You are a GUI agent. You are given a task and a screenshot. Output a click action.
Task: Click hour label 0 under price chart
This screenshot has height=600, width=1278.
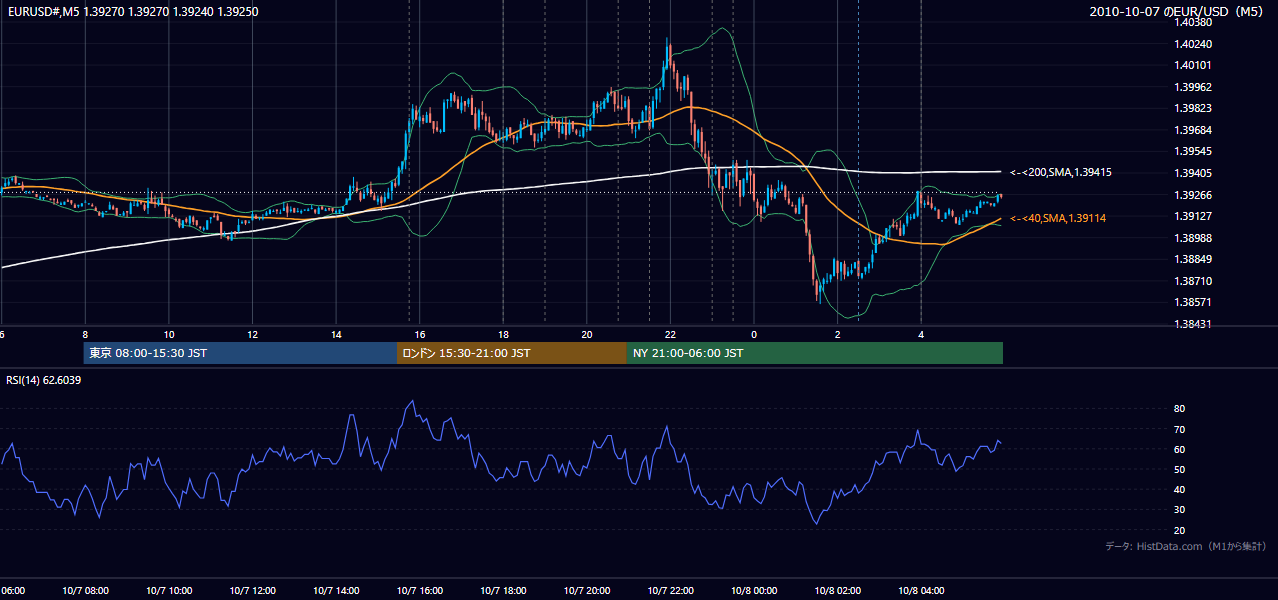pyautogui.click(x=754, y=334)
